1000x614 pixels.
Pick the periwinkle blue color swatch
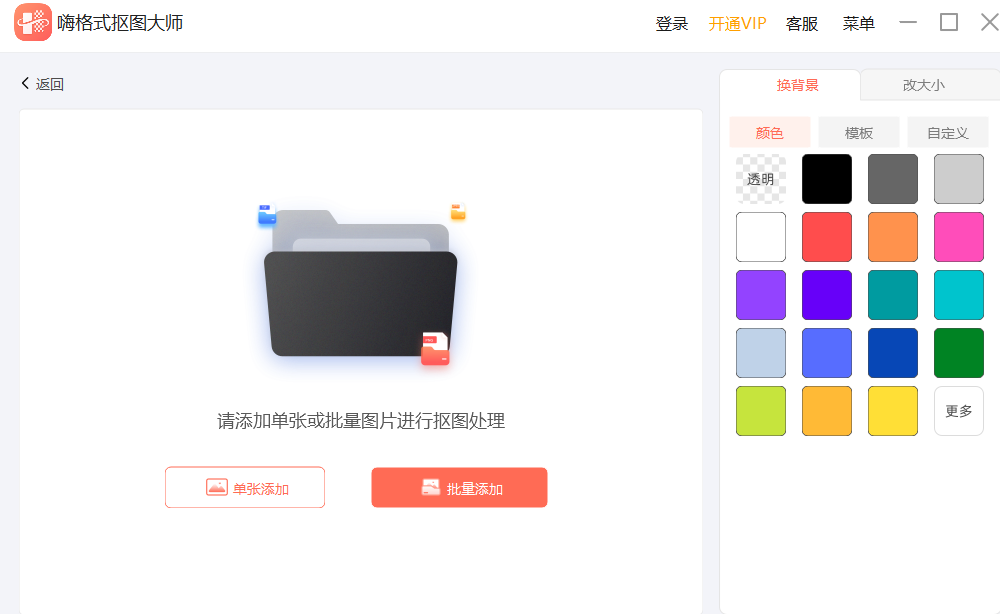(827, 353)
